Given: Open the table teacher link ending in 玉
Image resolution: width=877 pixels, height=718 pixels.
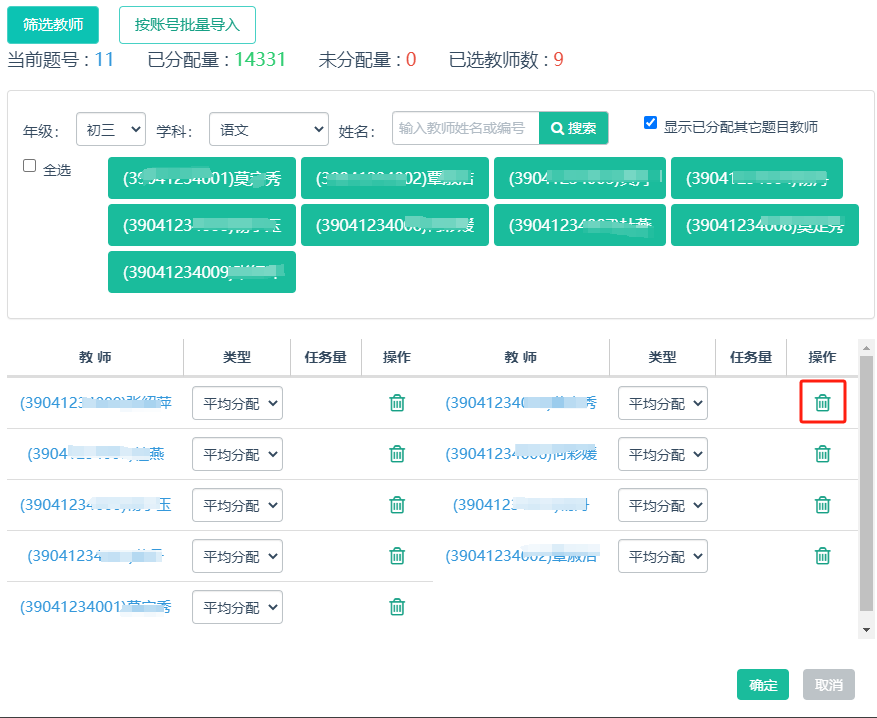Looking at the screenshot, I should pos(96,504).
